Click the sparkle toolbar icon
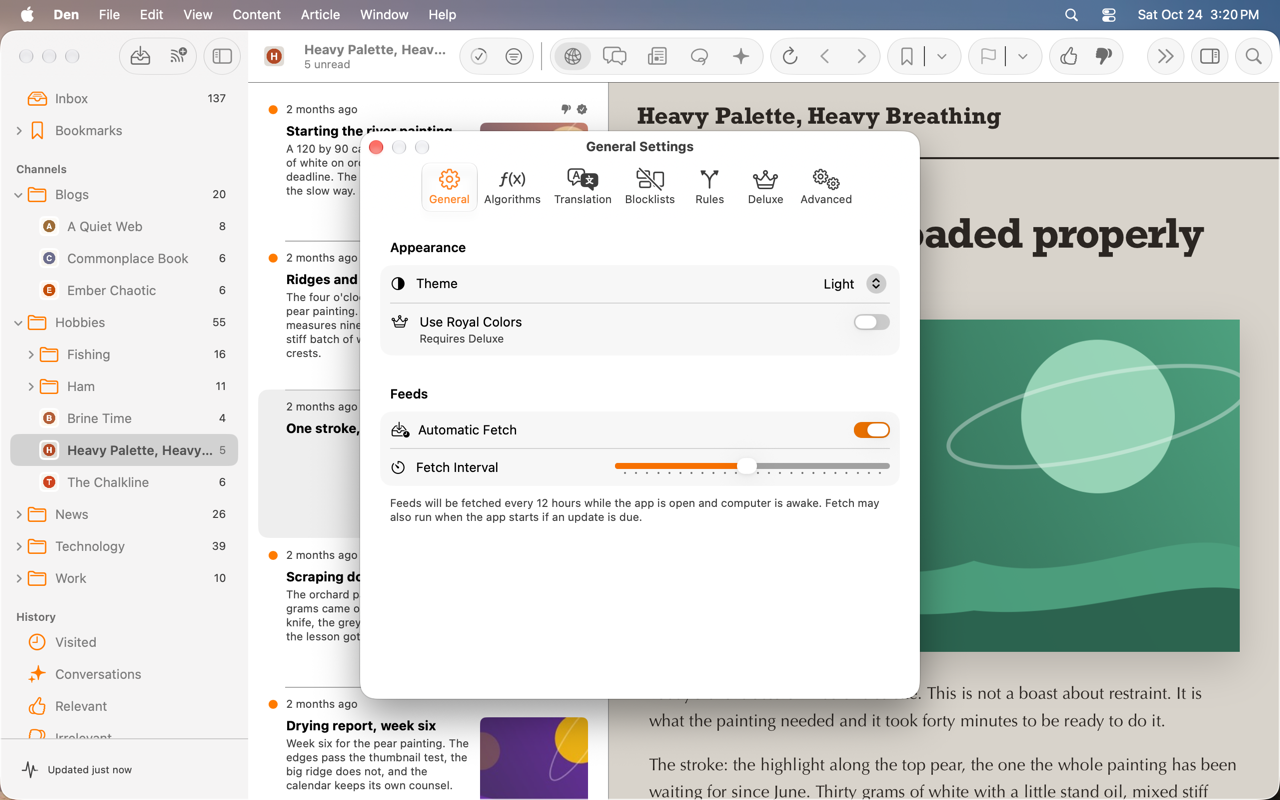The height and width of the screenshot is (800, 1280). click(741, 57)
